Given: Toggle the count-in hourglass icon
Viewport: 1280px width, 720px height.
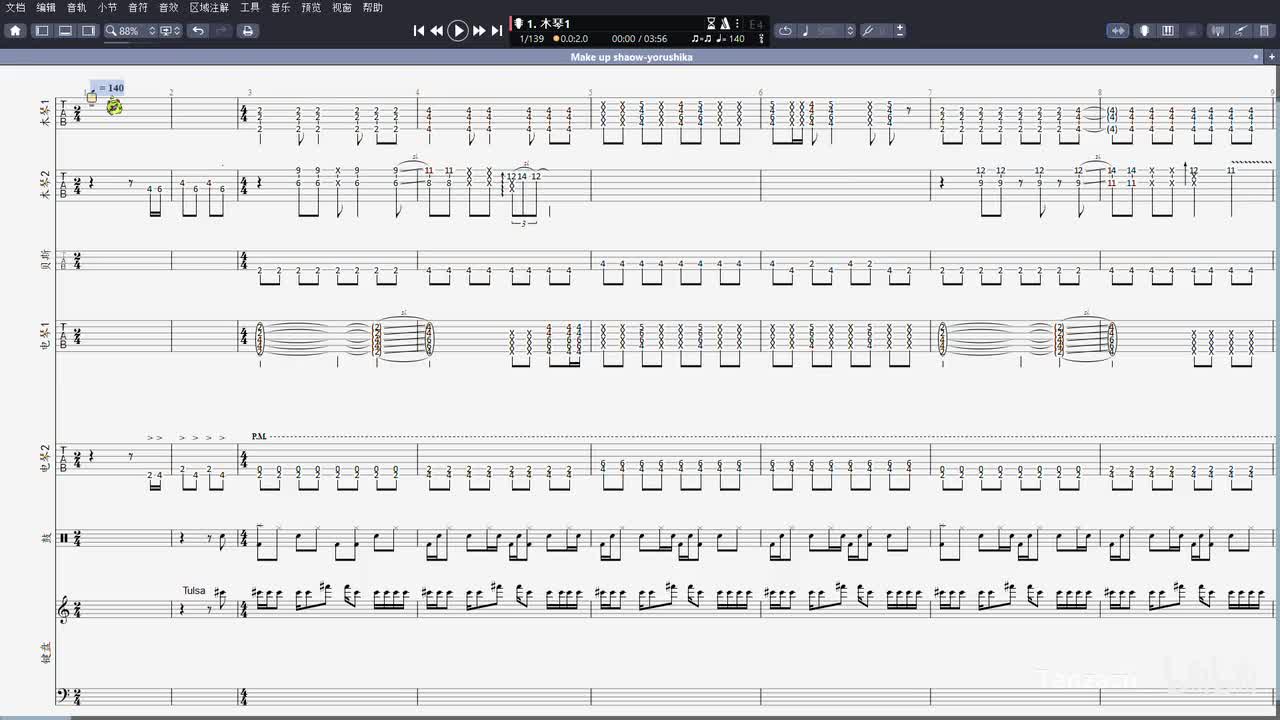Looking at the screenshot, I should (x=711, y=23).
